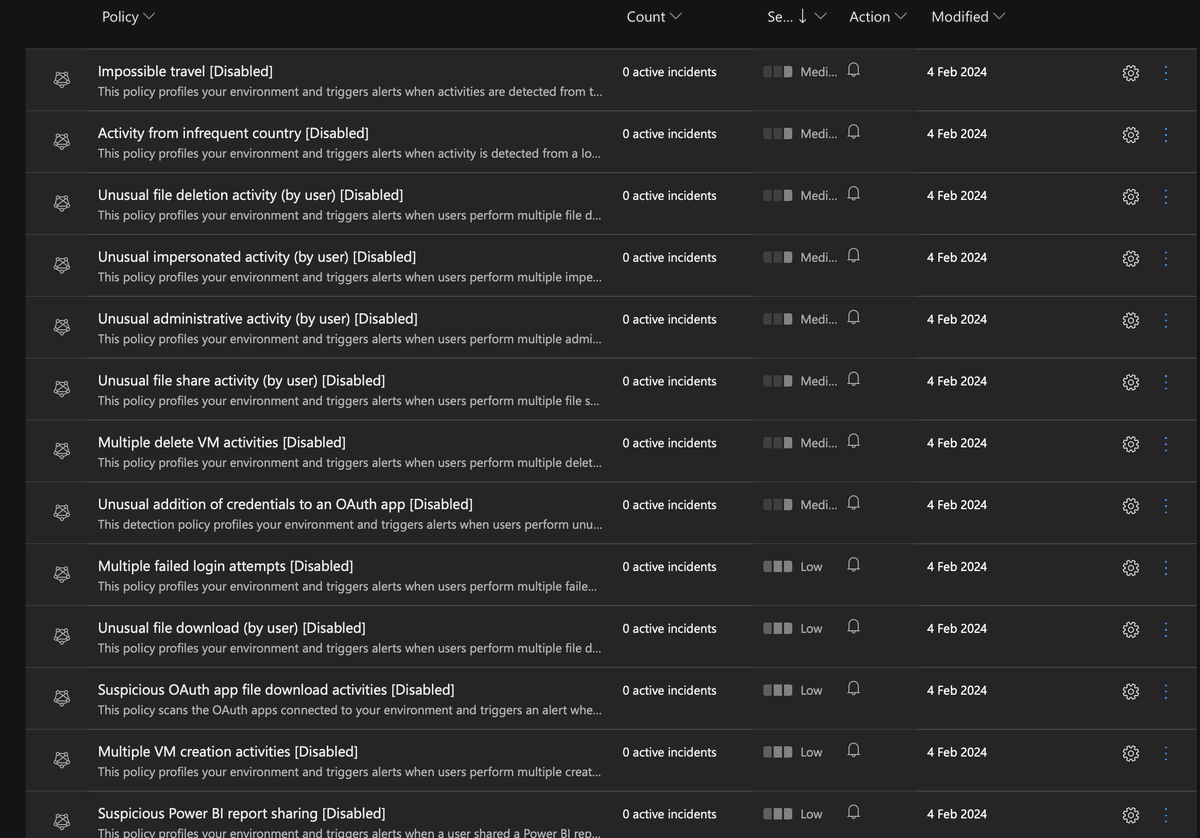Viewport: 1200px width, 838px height.
Task: Click '4 Feb 2024' date for Impossible travel
Action: (x=956, y=72)
